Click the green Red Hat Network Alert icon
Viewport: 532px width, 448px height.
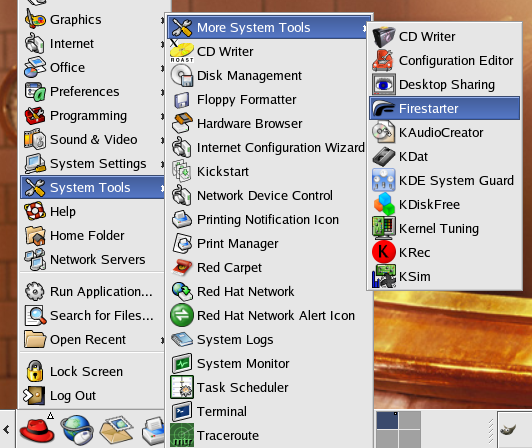(182, 315)
